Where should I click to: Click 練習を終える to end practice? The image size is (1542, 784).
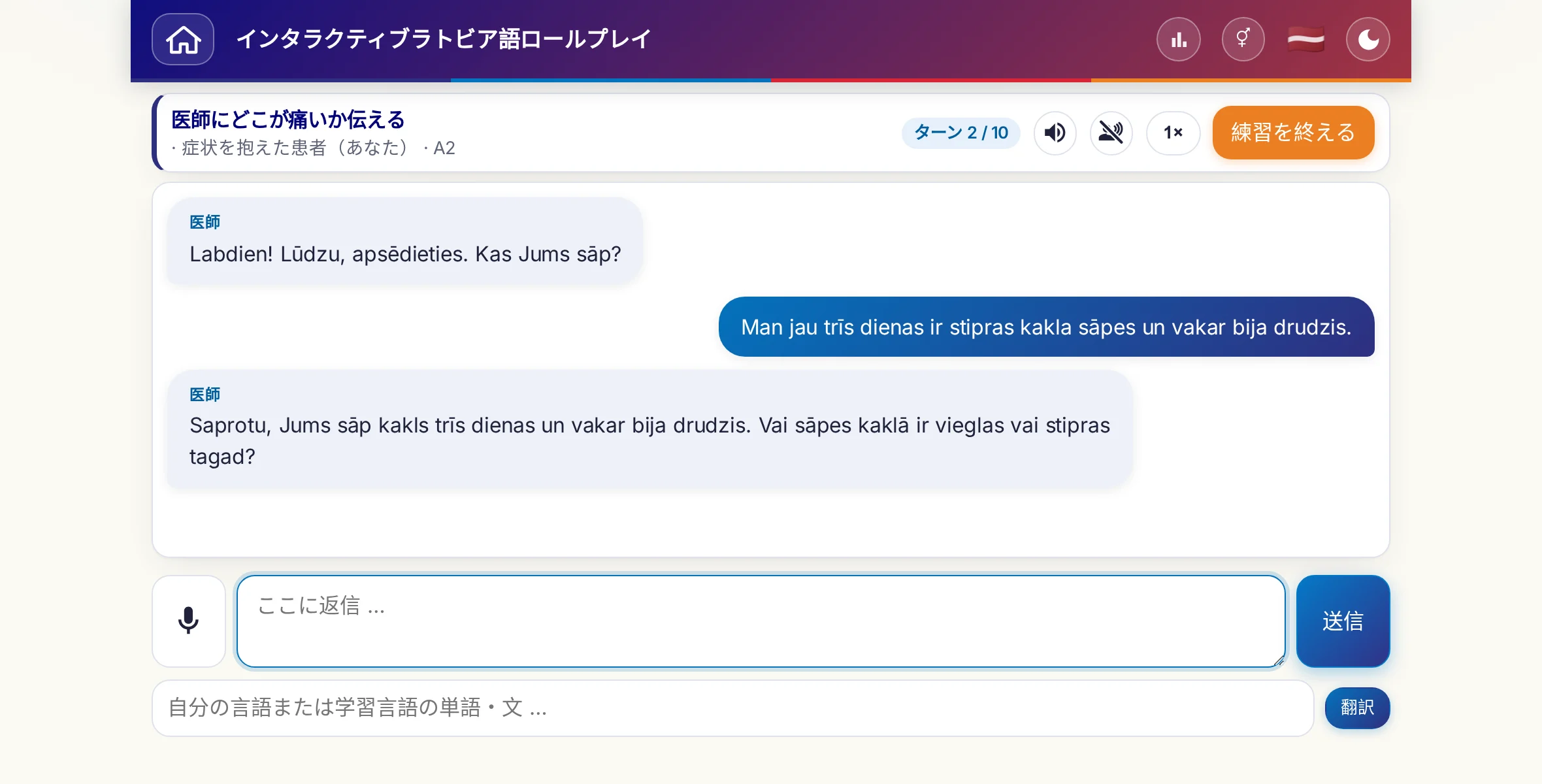[x=1293, y=133]
